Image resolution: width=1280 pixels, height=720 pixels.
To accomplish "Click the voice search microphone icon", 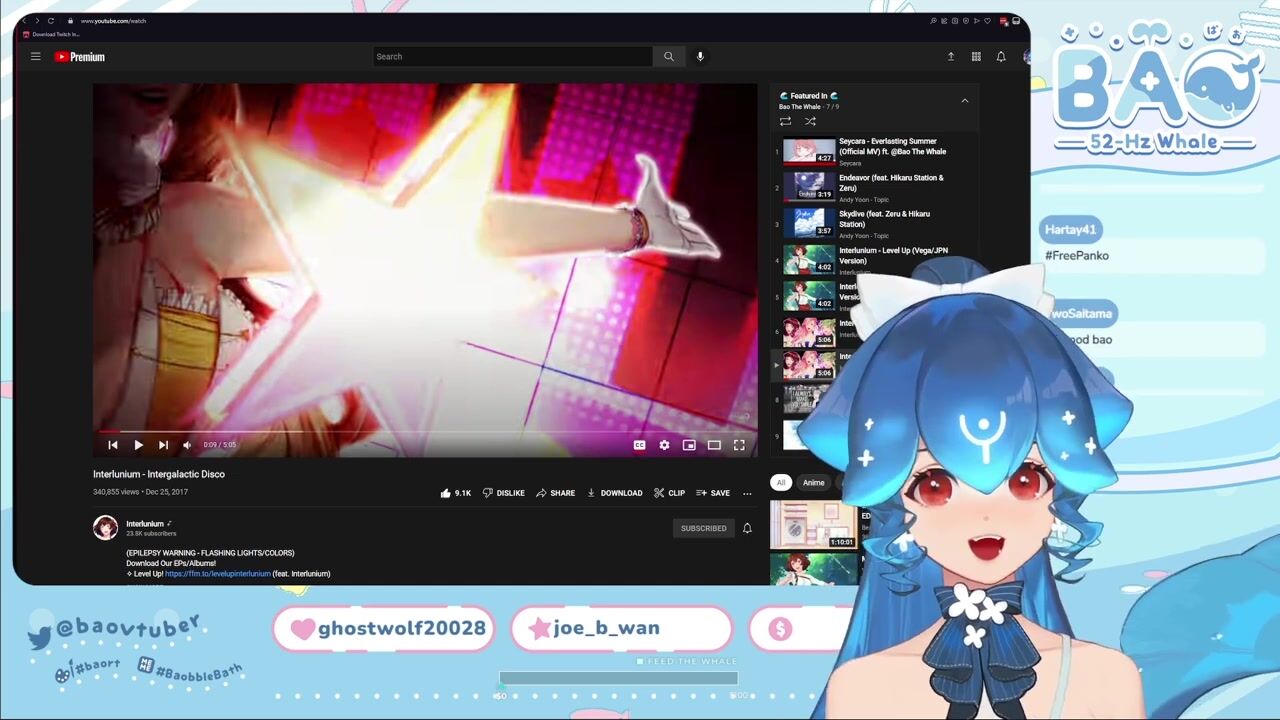I will [700, 57].
